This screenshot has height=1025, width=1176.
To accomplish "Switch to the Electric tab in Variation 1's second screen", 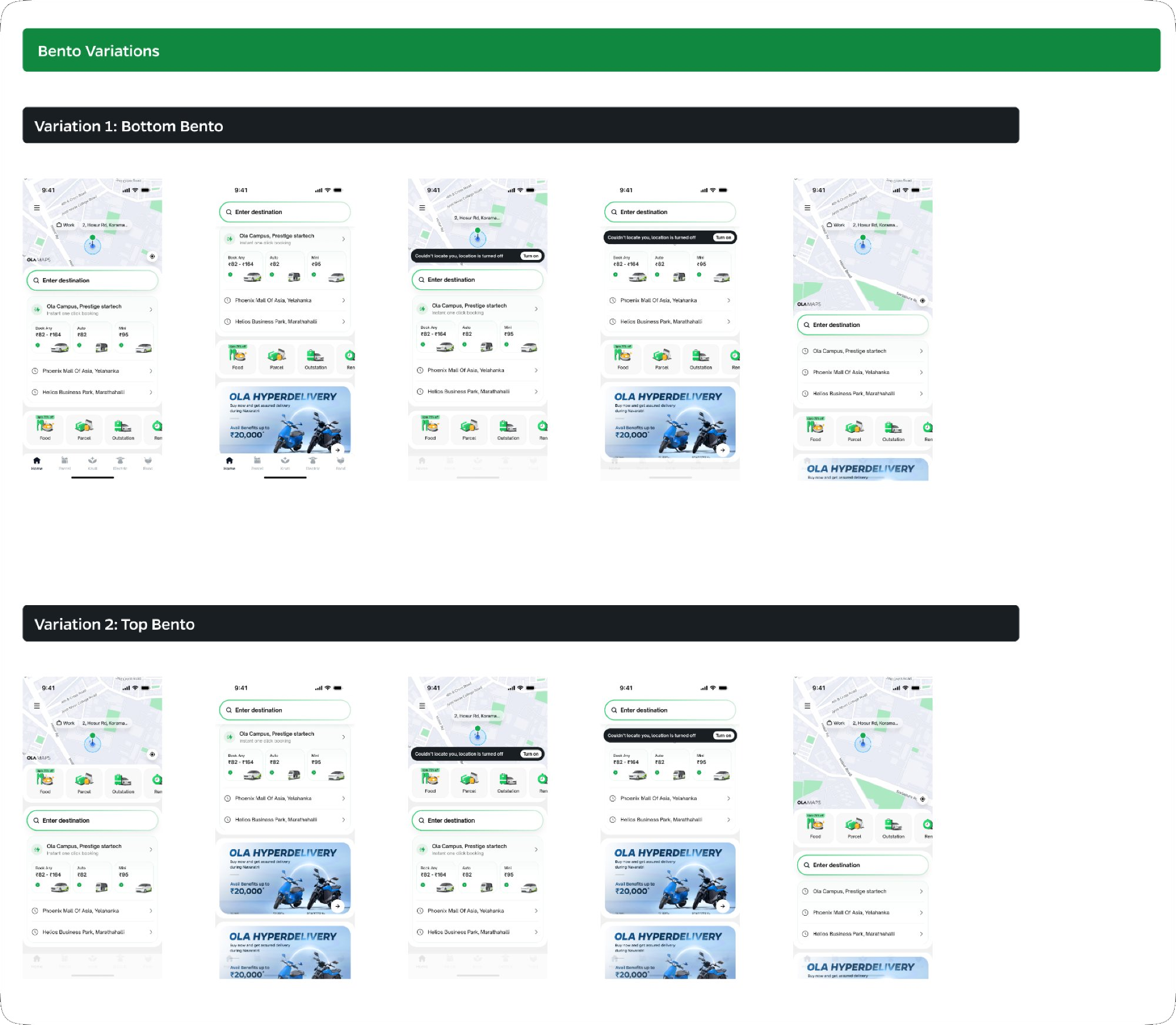I will point(313,463).
